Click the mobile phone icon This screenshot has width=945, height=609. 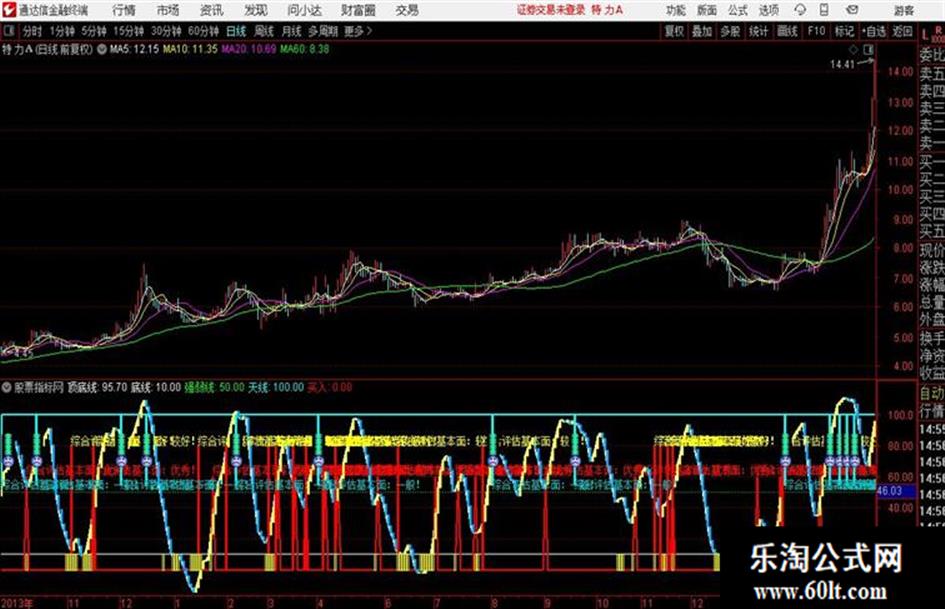point(824,10)
